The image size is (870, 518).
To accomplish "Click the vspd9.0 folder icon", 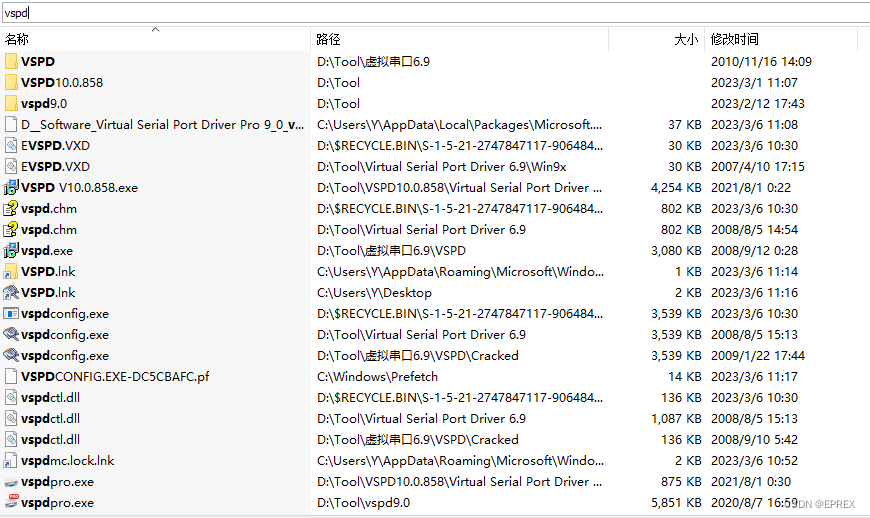I will pyautogui.click(x=11, y=104).
